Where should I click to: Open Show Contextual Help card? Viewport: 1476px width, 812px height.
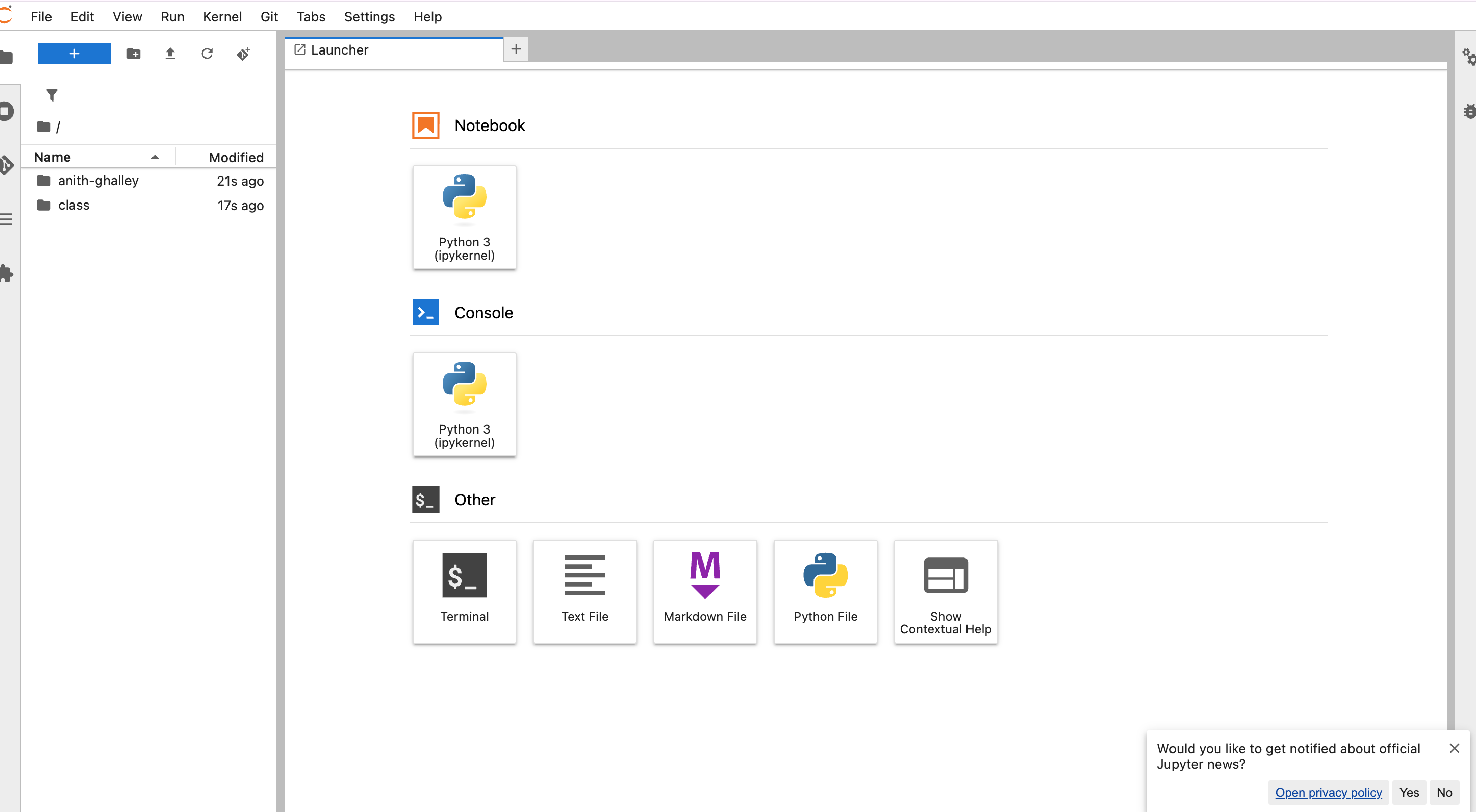(x=946, y=591)
